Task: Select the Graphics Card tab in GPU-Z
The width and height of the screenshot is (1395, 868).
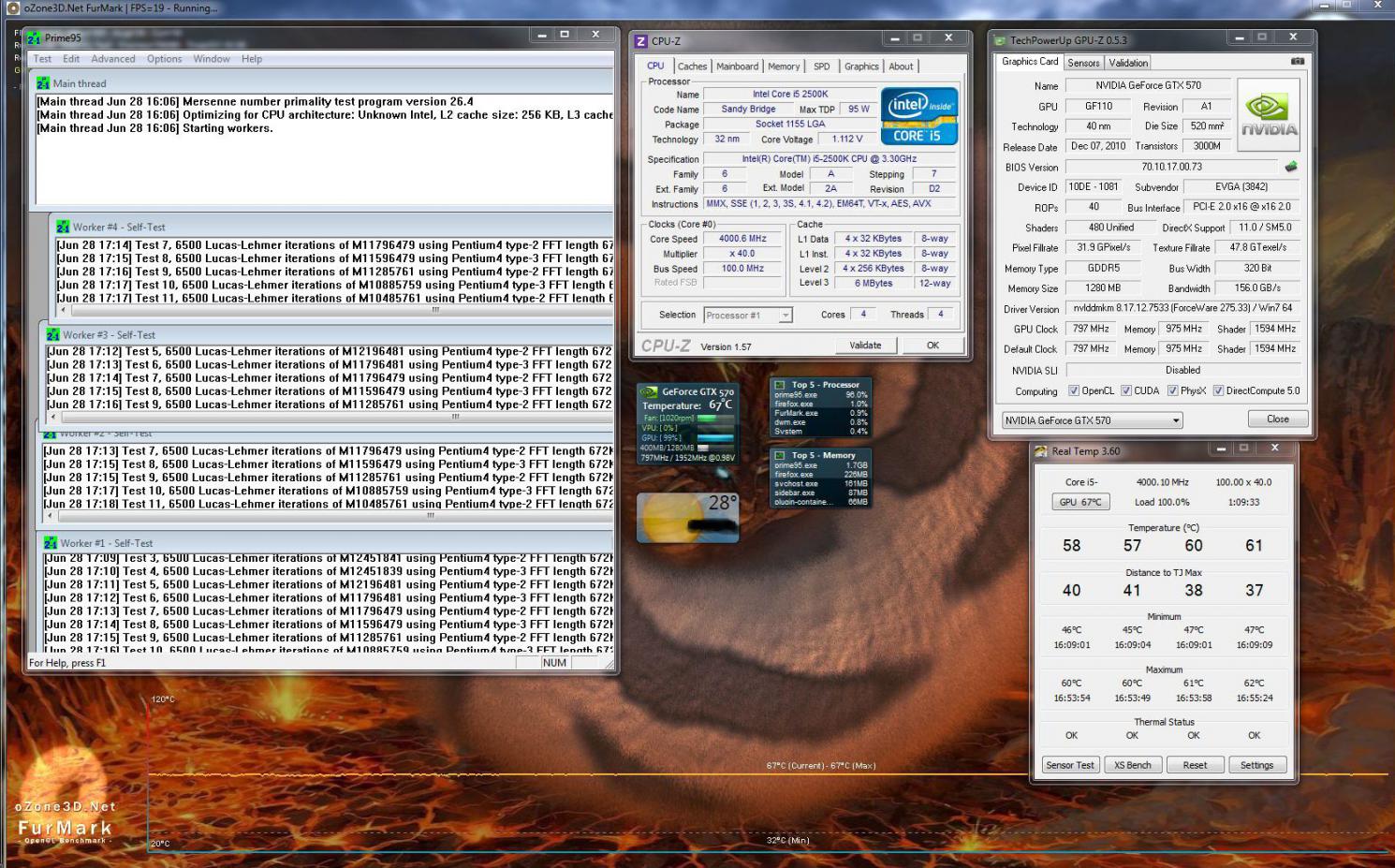Action: pos(1030,62)
